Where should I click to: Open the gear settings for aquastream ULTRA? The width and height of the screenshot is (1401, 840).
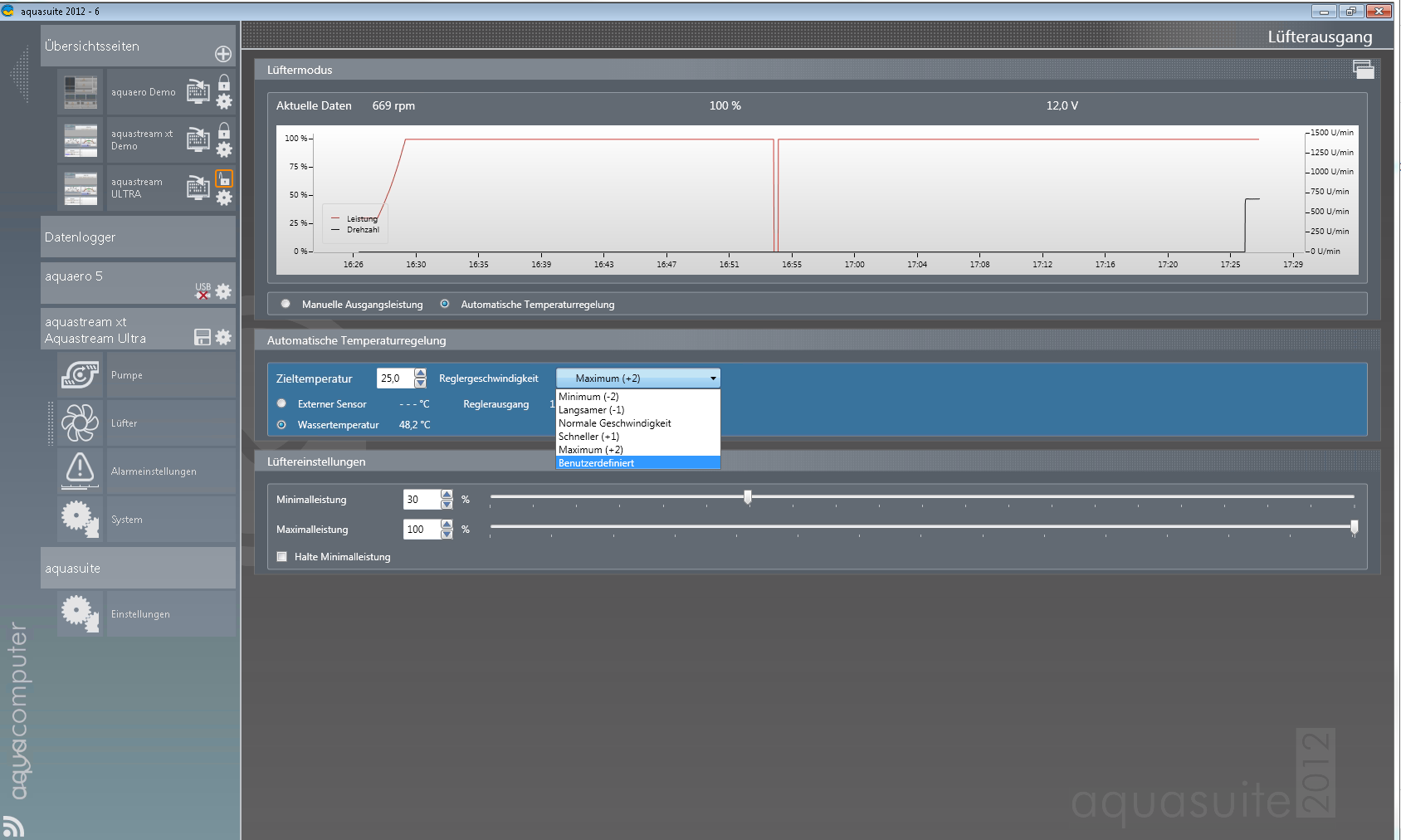[x=224, y=198]
